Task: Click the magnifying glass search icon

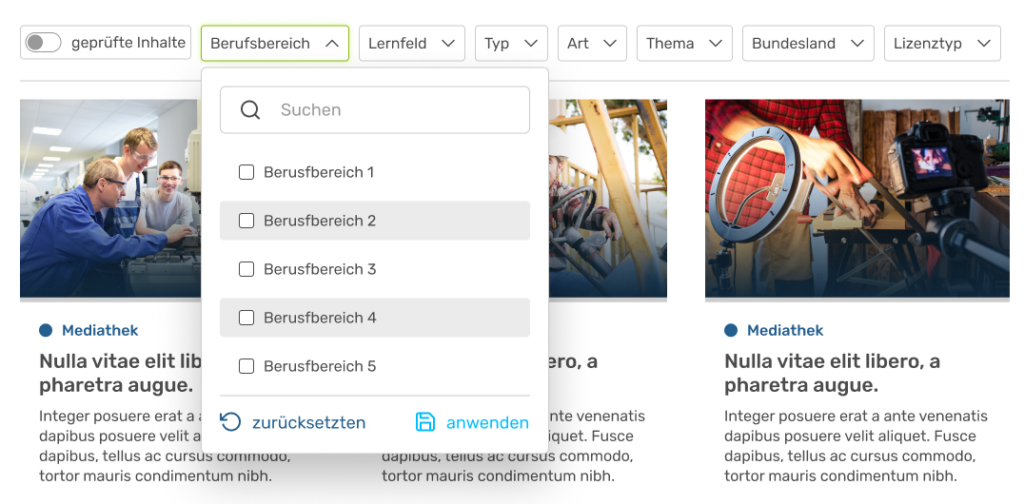Action: click(251, 110)
